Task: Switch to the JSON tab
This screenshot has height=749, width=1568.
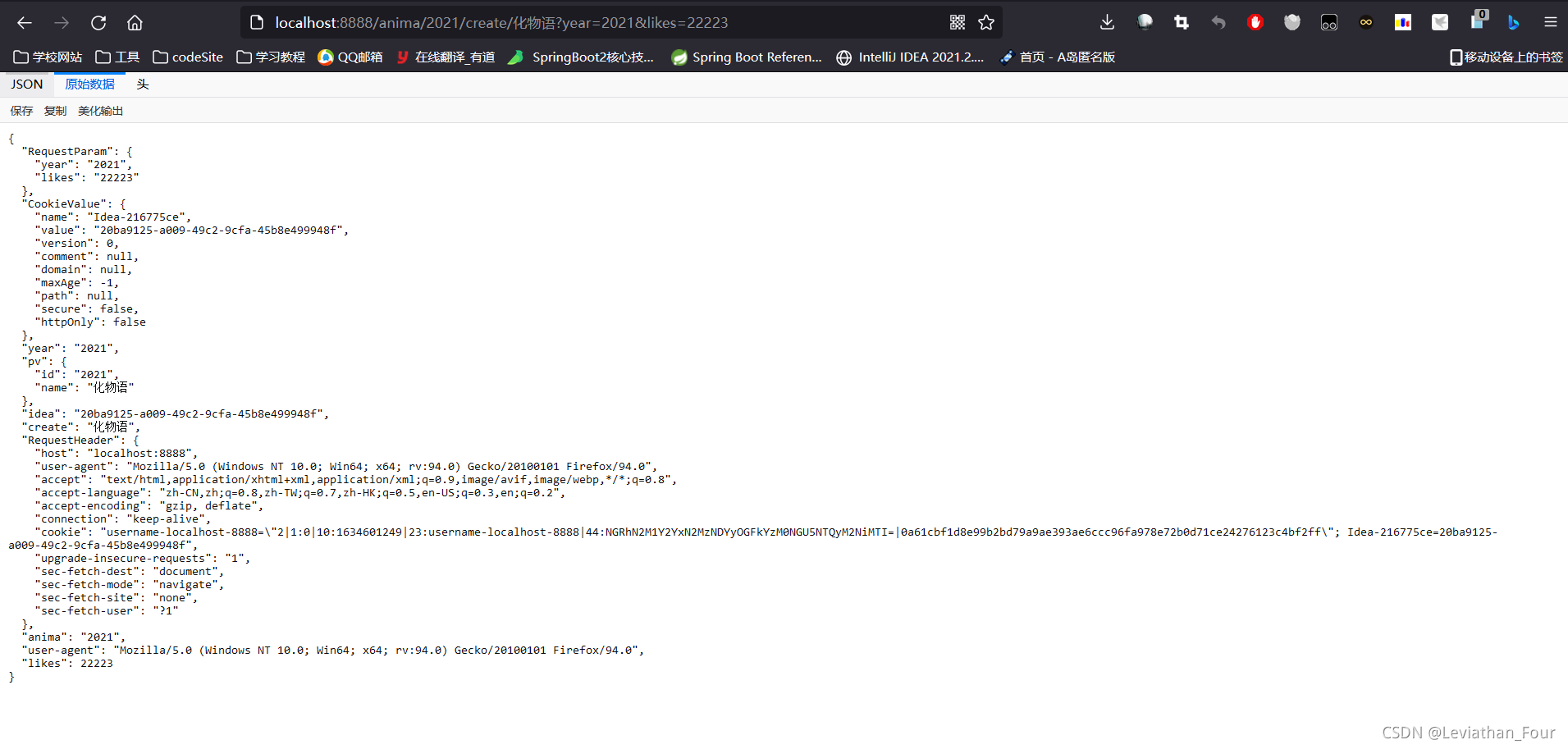Action: (27, 84)
